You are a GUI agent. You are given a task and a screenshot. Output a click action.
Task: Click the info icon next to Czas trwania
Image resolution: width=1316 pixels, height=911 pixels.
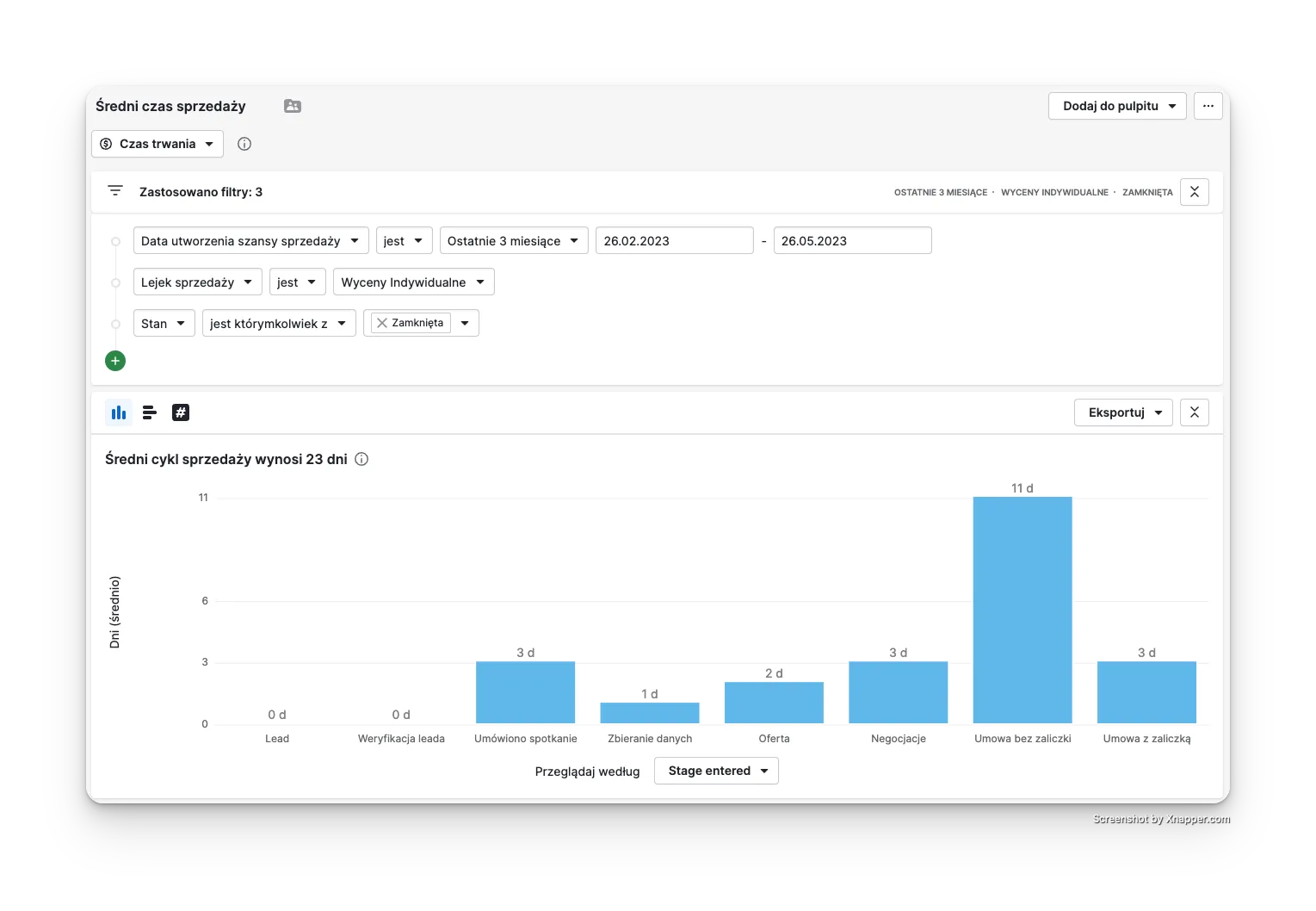244,144
